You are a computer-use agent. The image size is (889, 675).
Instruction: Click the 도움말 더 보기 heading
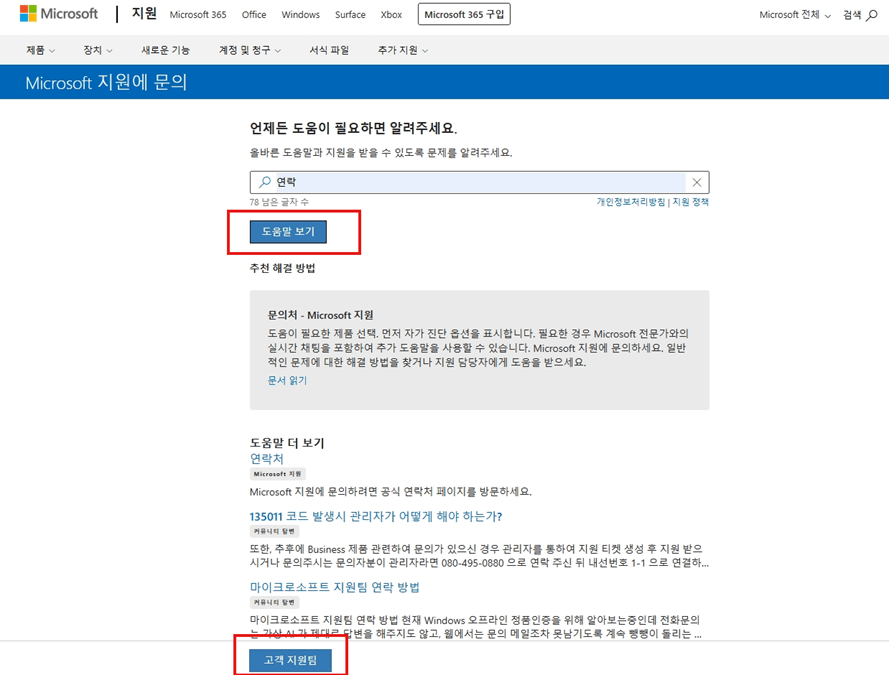(x=287, y=443)
